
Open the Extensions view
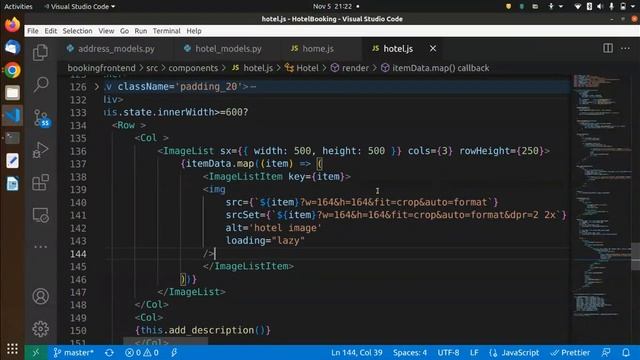click(40, 182)
